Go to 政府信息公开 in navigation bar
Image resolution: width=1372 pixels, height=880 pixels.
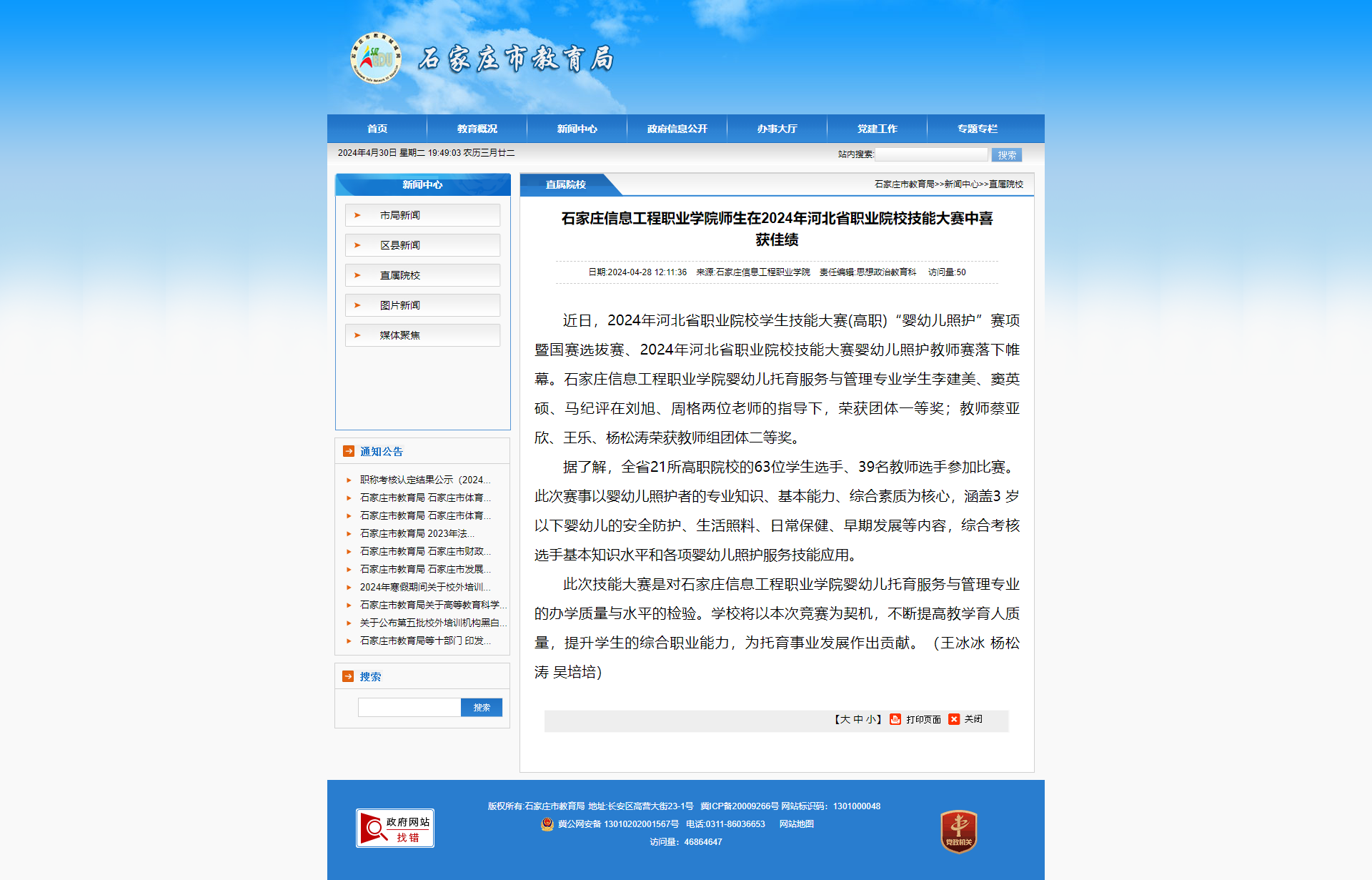677,129
